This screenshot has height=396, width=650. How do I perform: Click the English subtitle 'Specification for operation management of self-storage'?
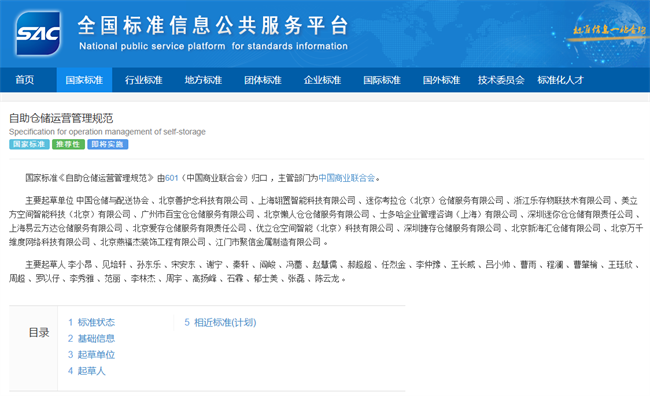pyautogui.click(x=107, y=132)
